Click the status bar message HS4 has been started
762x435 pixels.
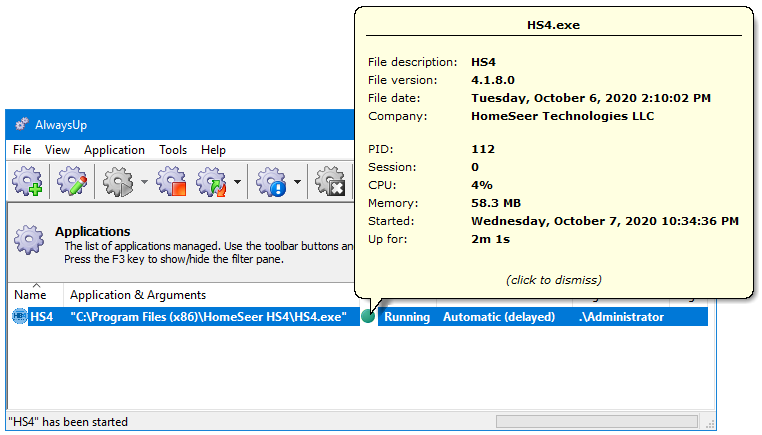pos(68,421)
